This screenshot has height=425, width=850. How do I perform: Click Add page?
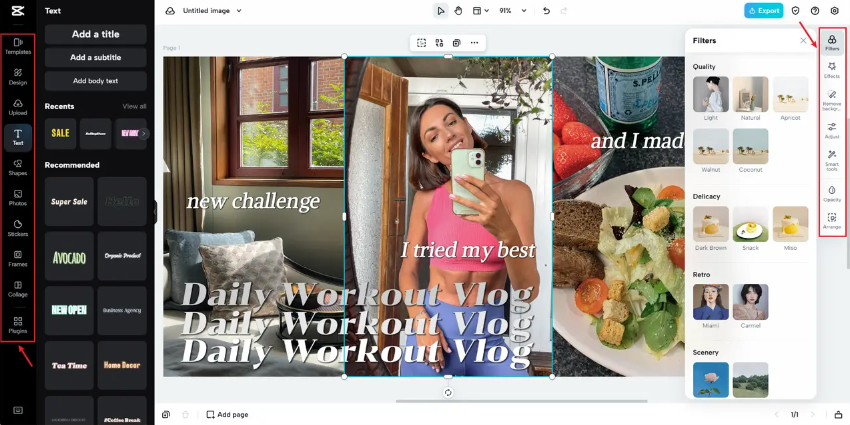(x=227, y=415)
